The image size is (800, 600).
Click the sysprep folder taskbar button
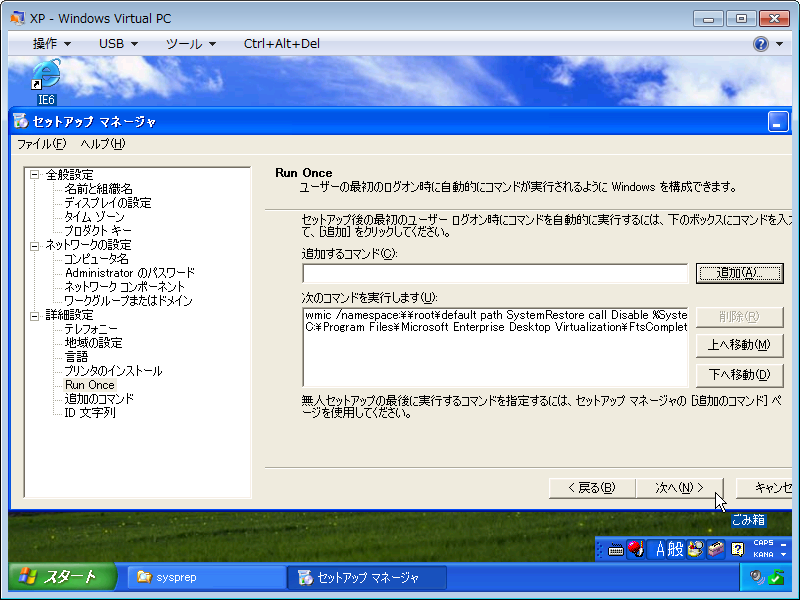point(206,578)
